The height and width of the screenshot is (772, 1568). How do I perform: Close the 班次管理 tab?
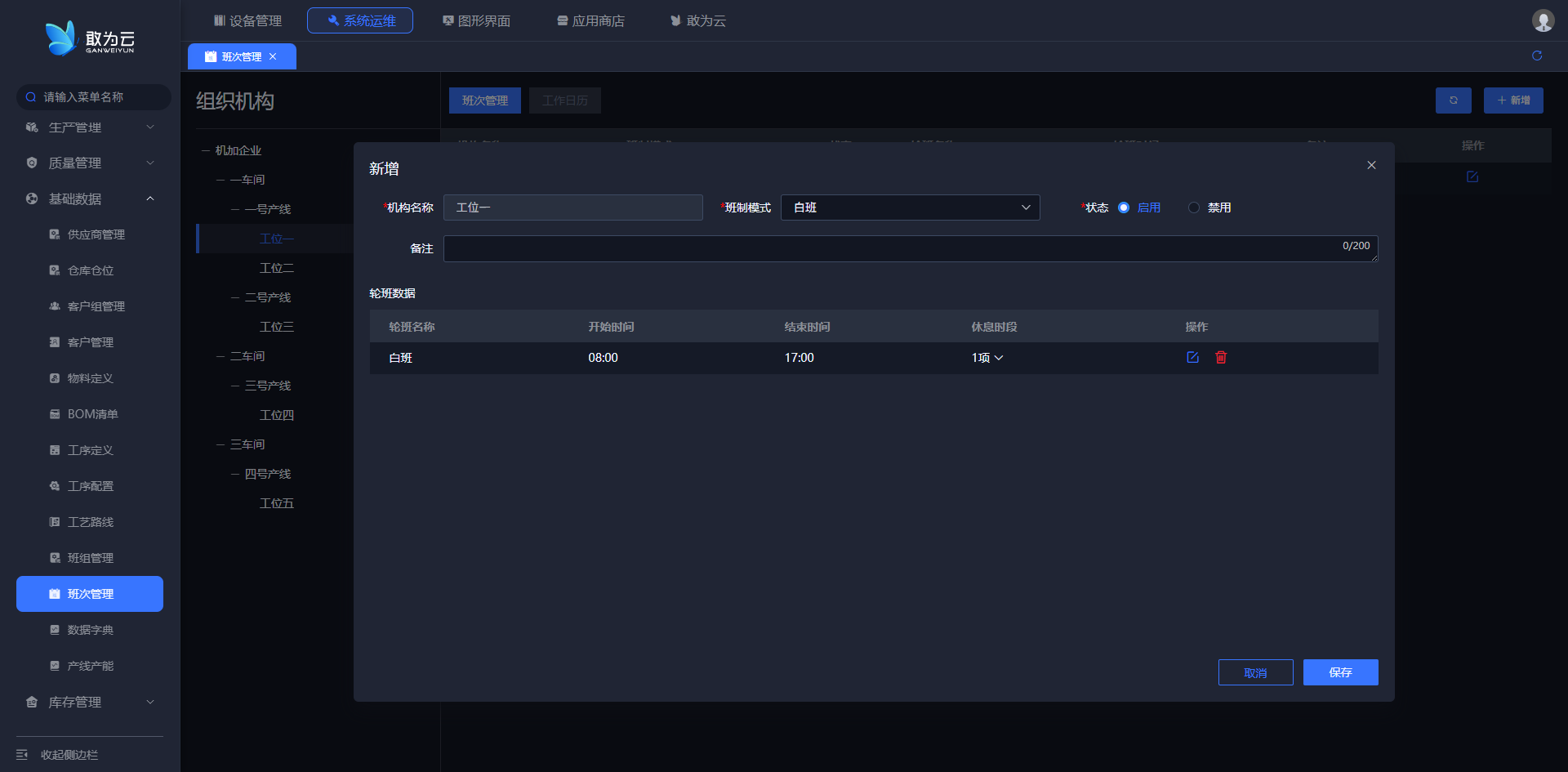pos(273,56)
